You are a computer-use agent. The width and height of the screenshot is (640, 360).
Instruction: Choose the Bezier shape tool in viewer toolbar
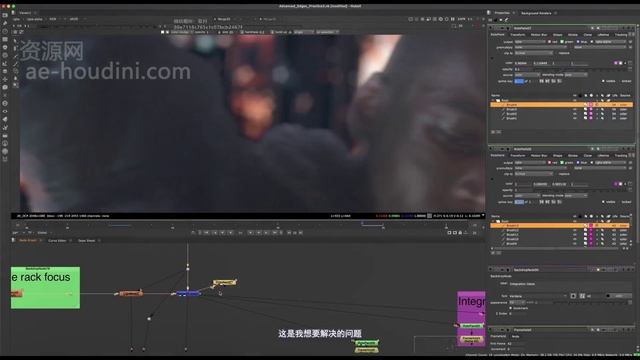[x=16, y=56]
